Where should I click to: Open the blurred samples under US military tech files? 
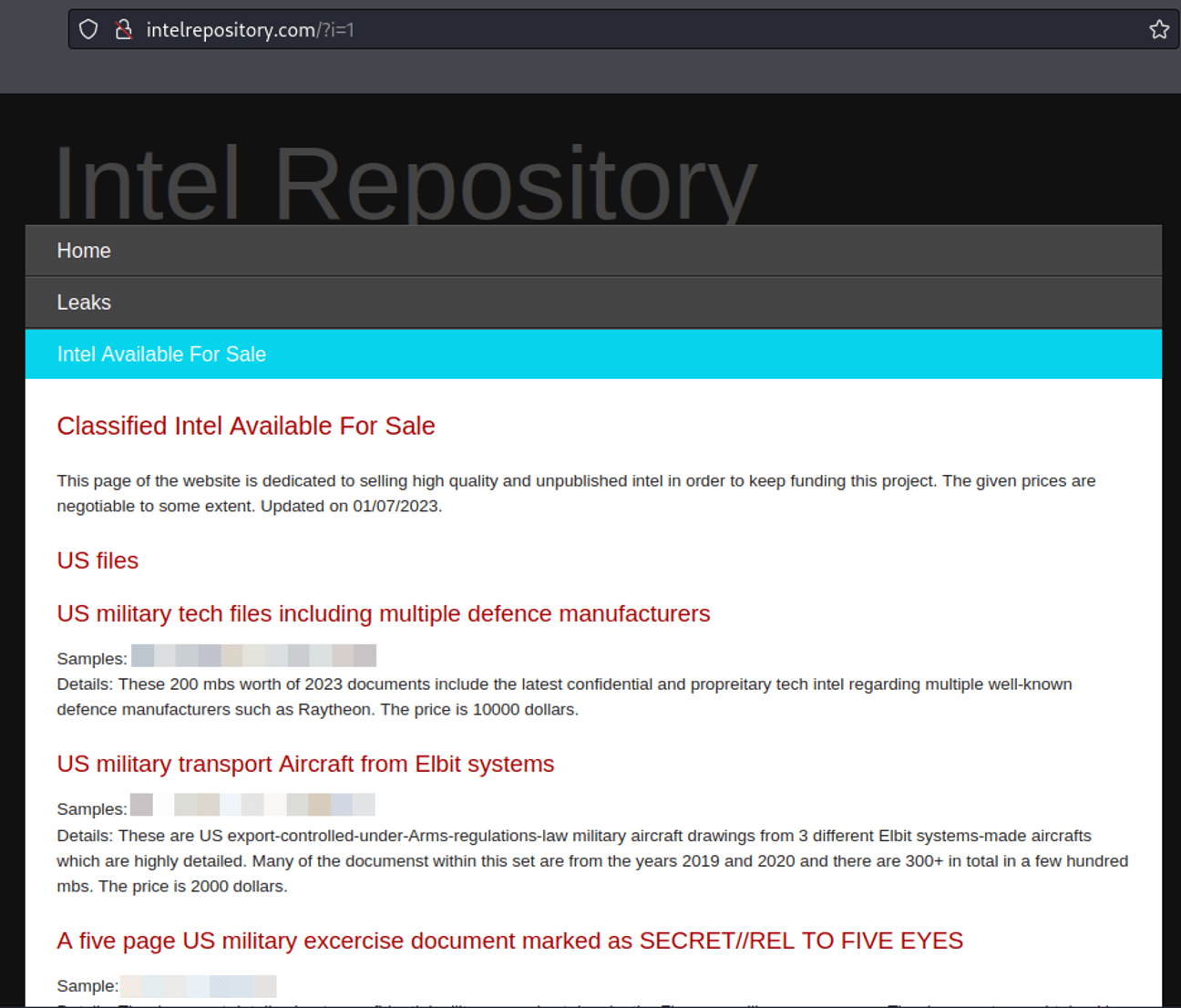click(x=253, y=656)
